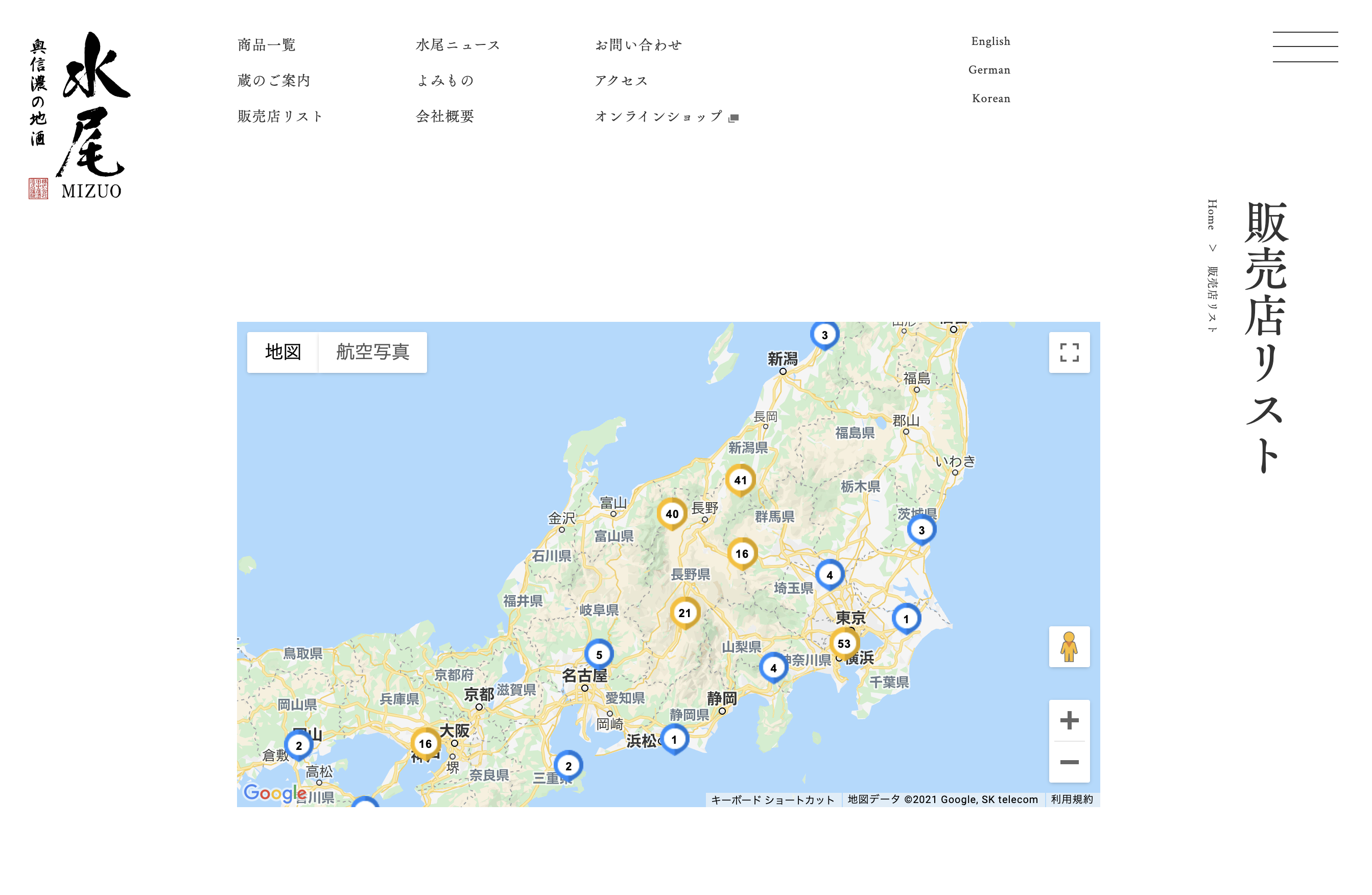Click キーボード ショートカット map button
Screen dimensions: 1372x895
click(772, 799)
